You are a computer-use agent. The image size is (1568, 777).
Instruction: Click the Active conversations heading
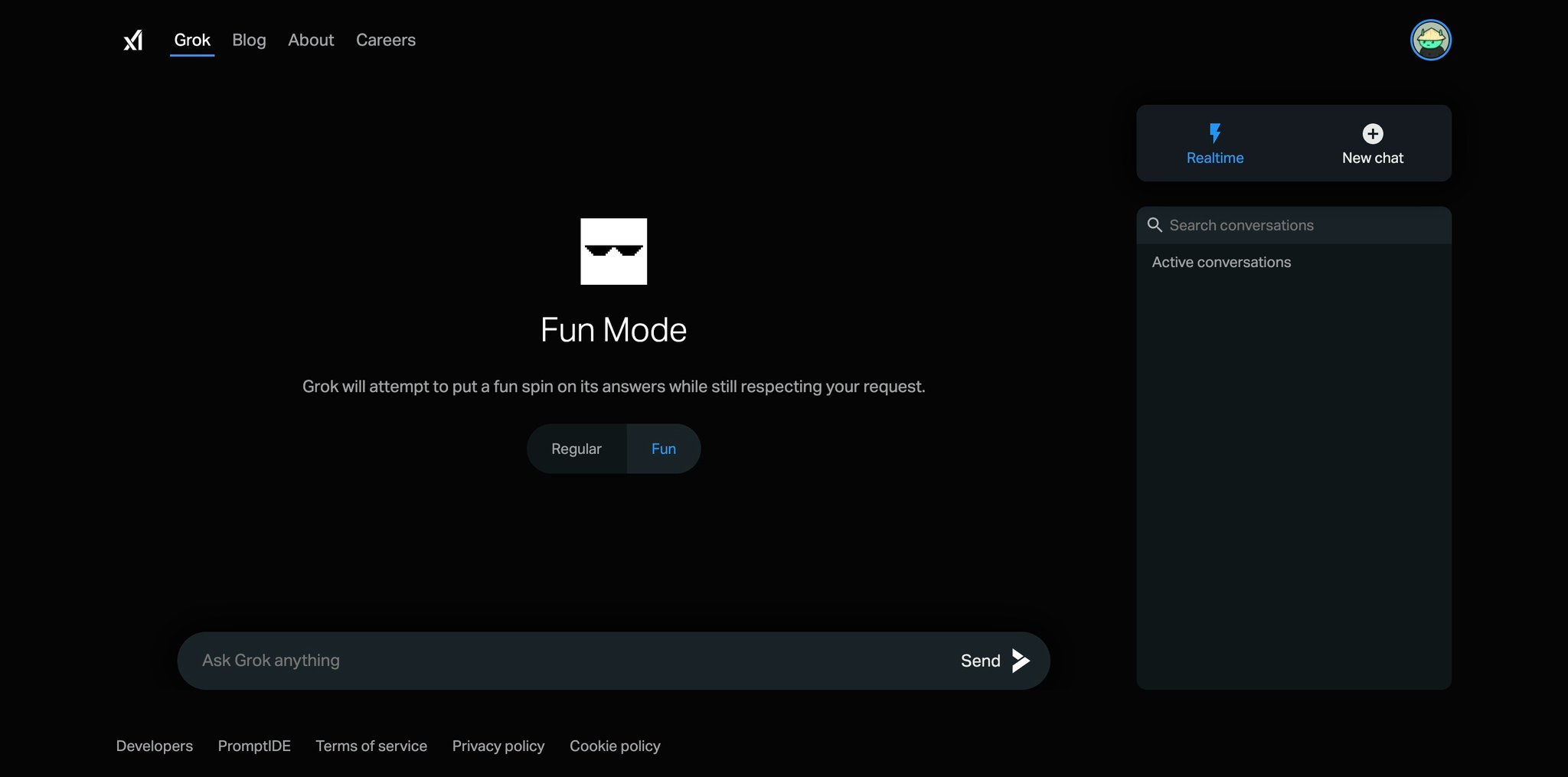(x=1221, y=262)
